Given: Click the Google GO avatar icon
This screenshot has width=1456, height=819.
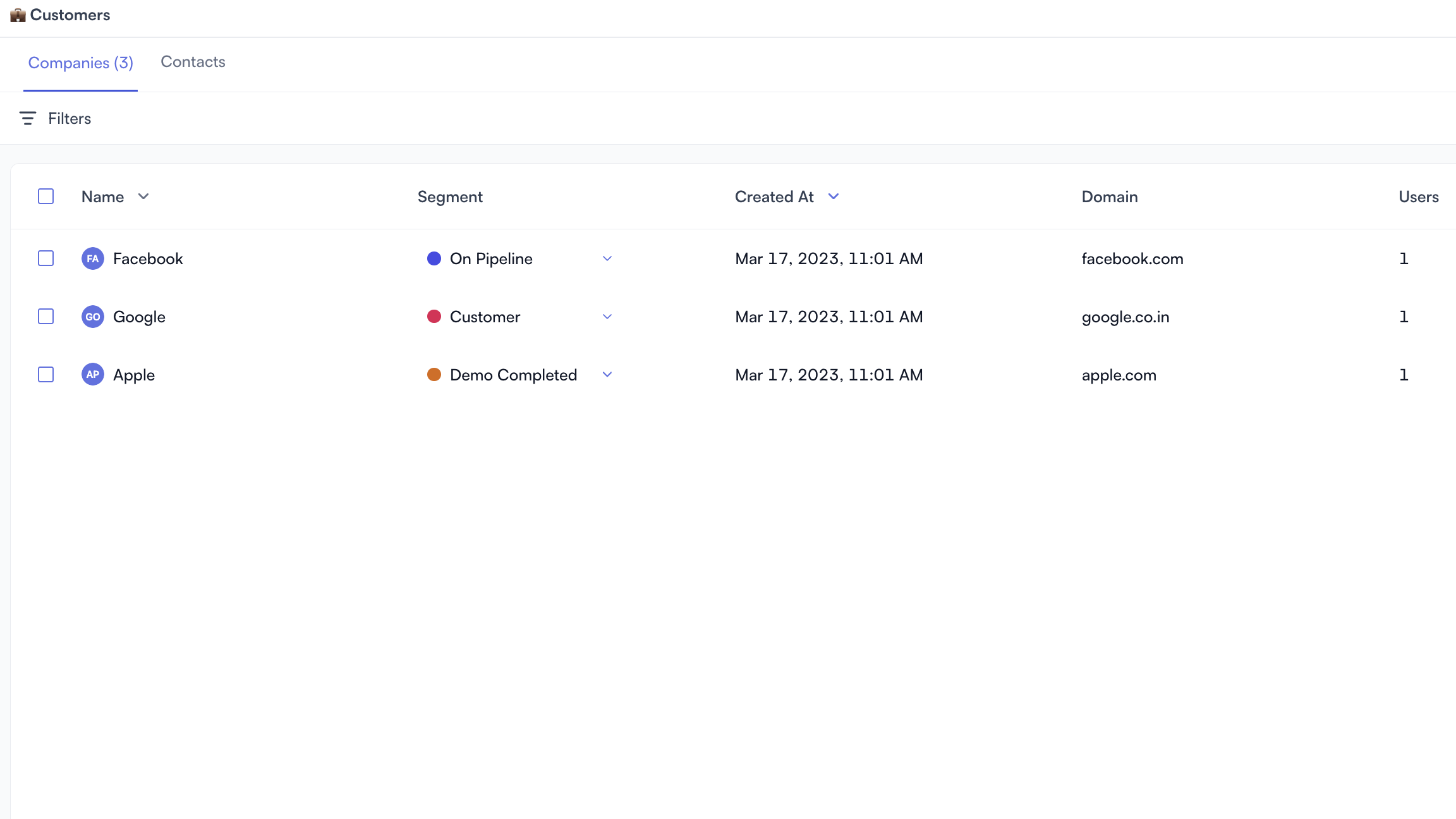Looking at the screenshot, I should click(x=93, y=317).
